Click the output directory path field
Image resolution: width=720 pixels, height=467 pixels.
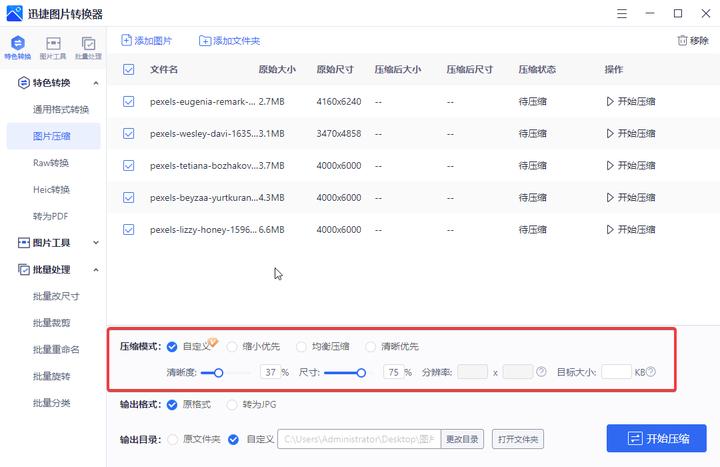point(359,439)
